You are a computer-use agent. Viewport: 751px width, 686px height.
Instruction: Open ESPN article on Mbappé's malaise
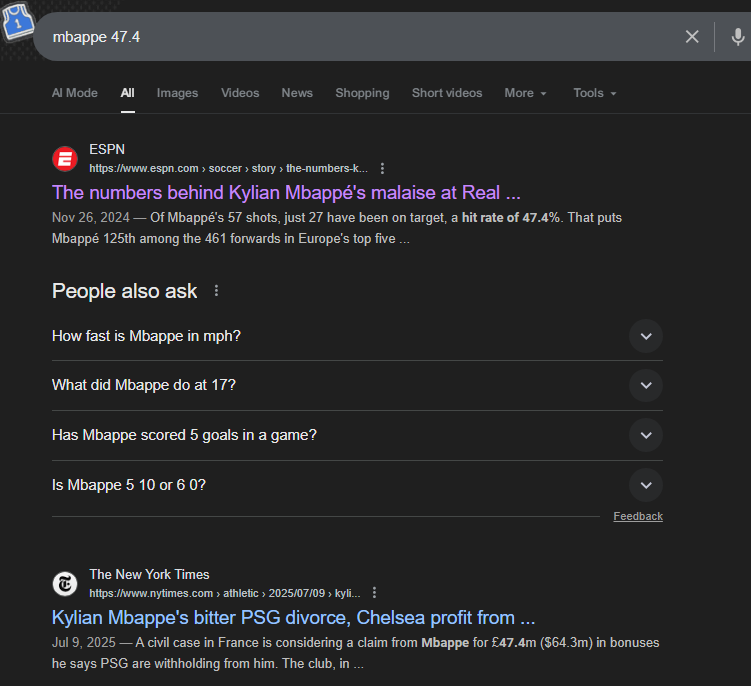pos(286,193)
